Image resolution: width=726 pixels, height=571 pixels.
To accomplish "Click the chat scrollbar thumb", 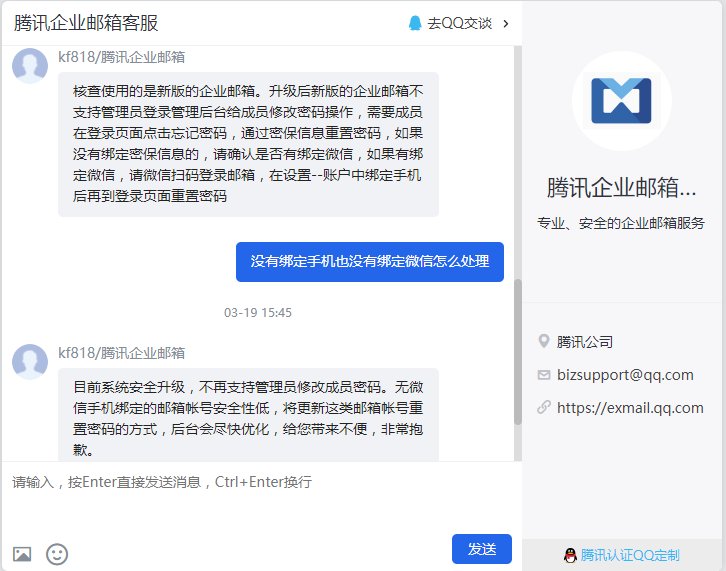I will click(x=518, y=352).
